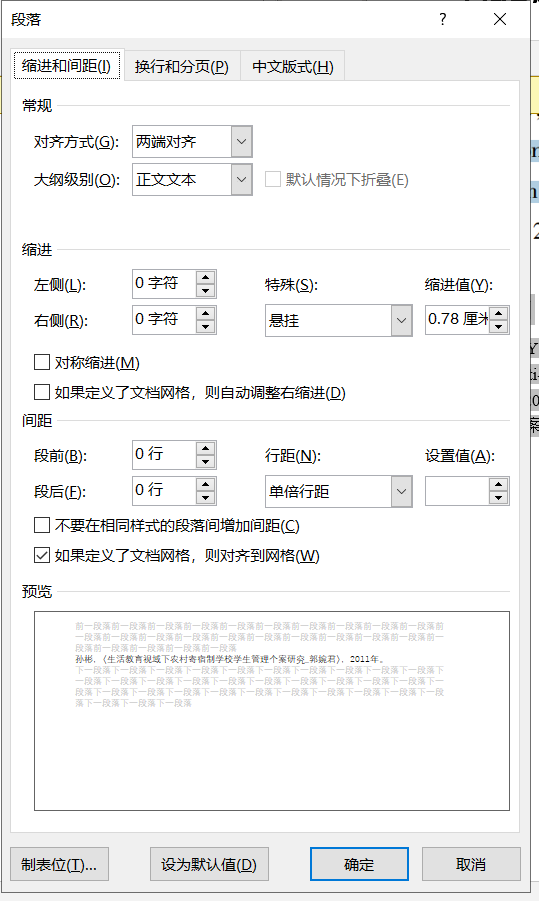Viewport: 539px width, 901px height.
Task: Decrease 段后 spacing with down arrow
Action: point(205,498)
